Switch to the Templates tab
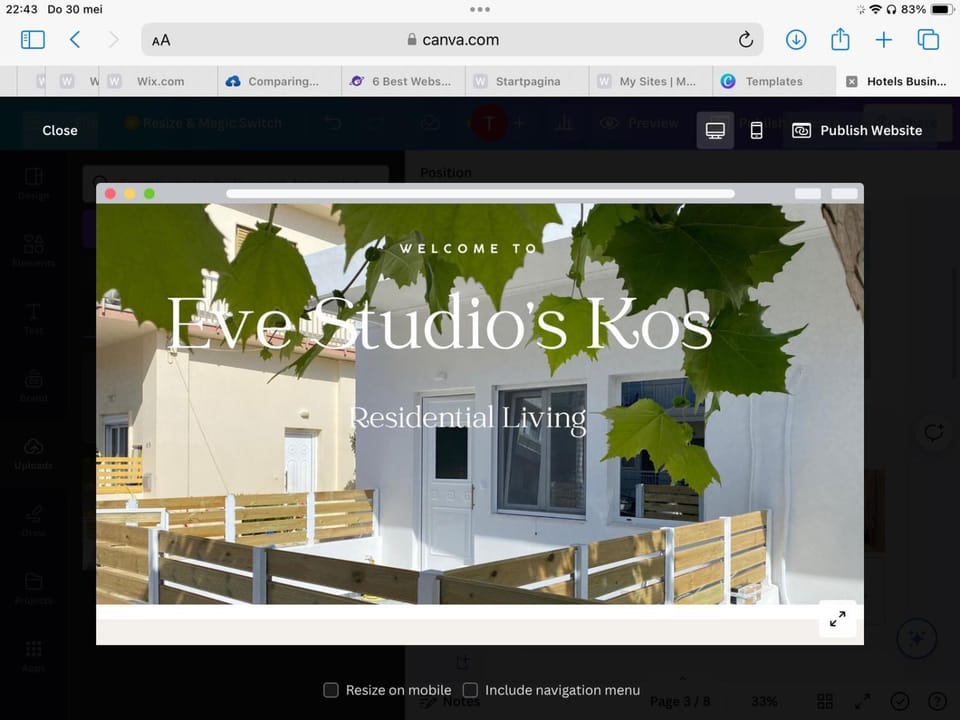 [x=773, y=82]
